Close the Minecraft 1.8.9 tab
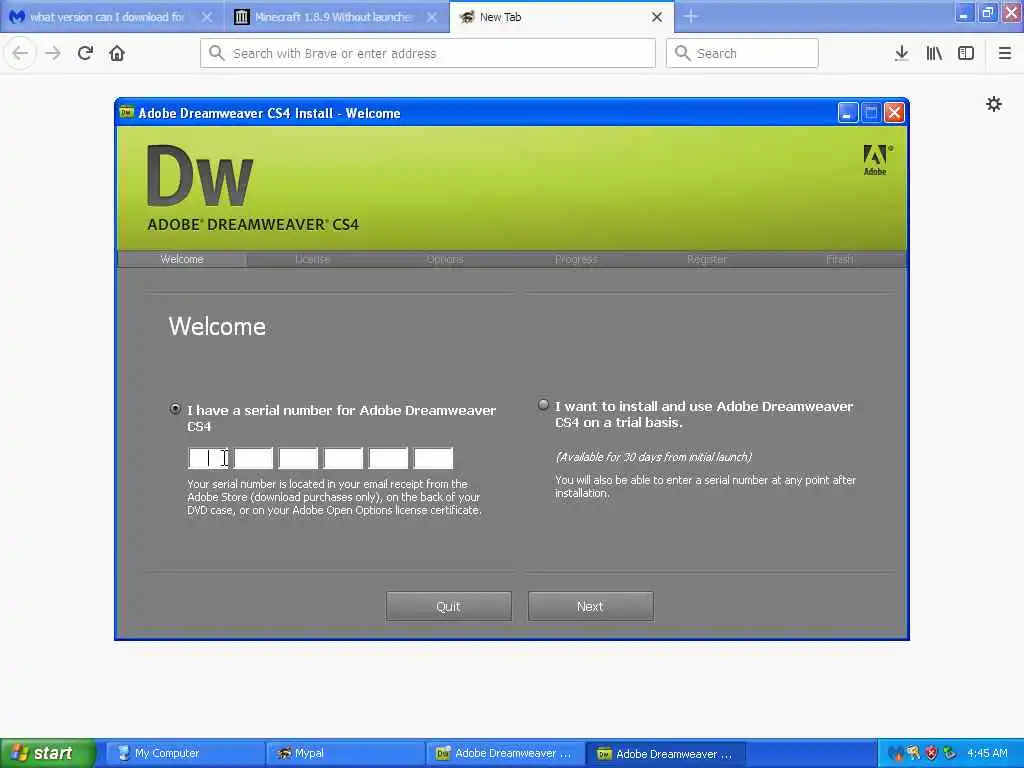This screenshot has width=1024, height=768. coord(432,17)
